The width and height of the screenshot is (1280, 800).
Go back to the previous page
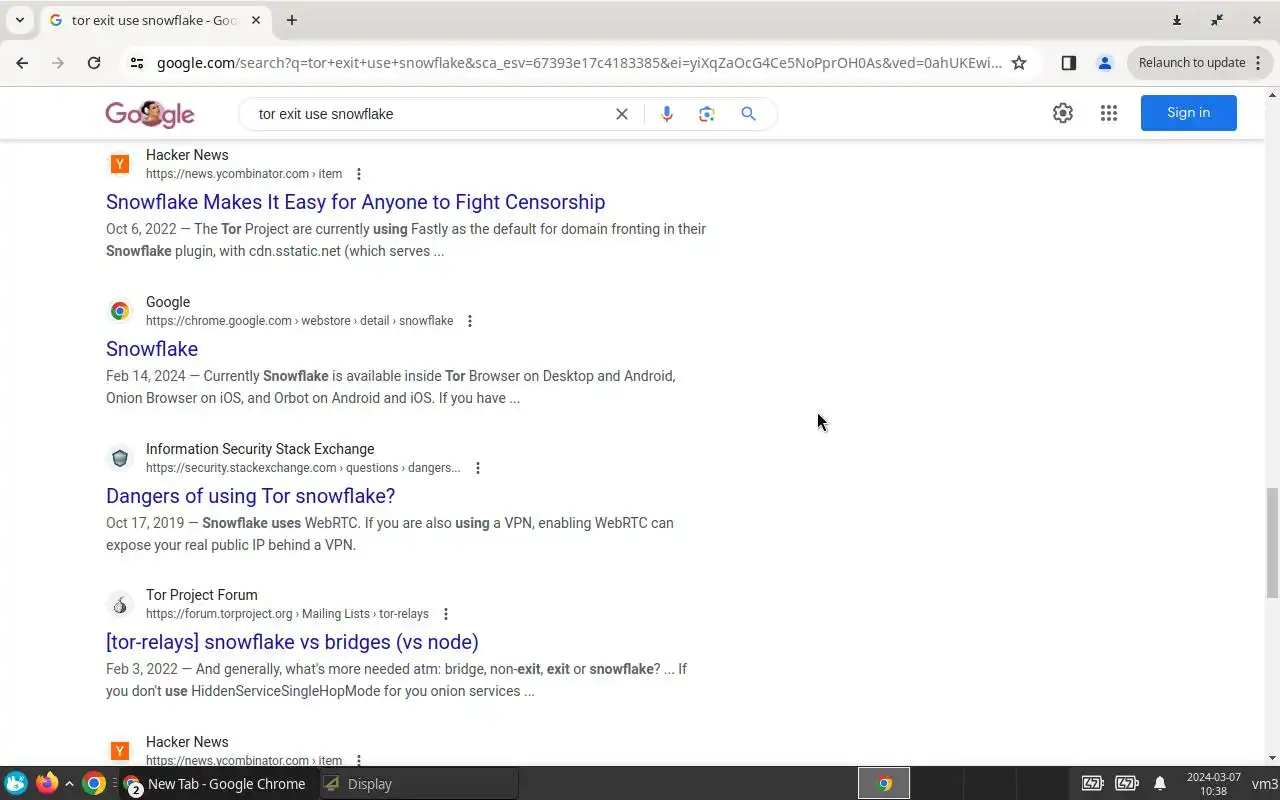tap(22, 62)
